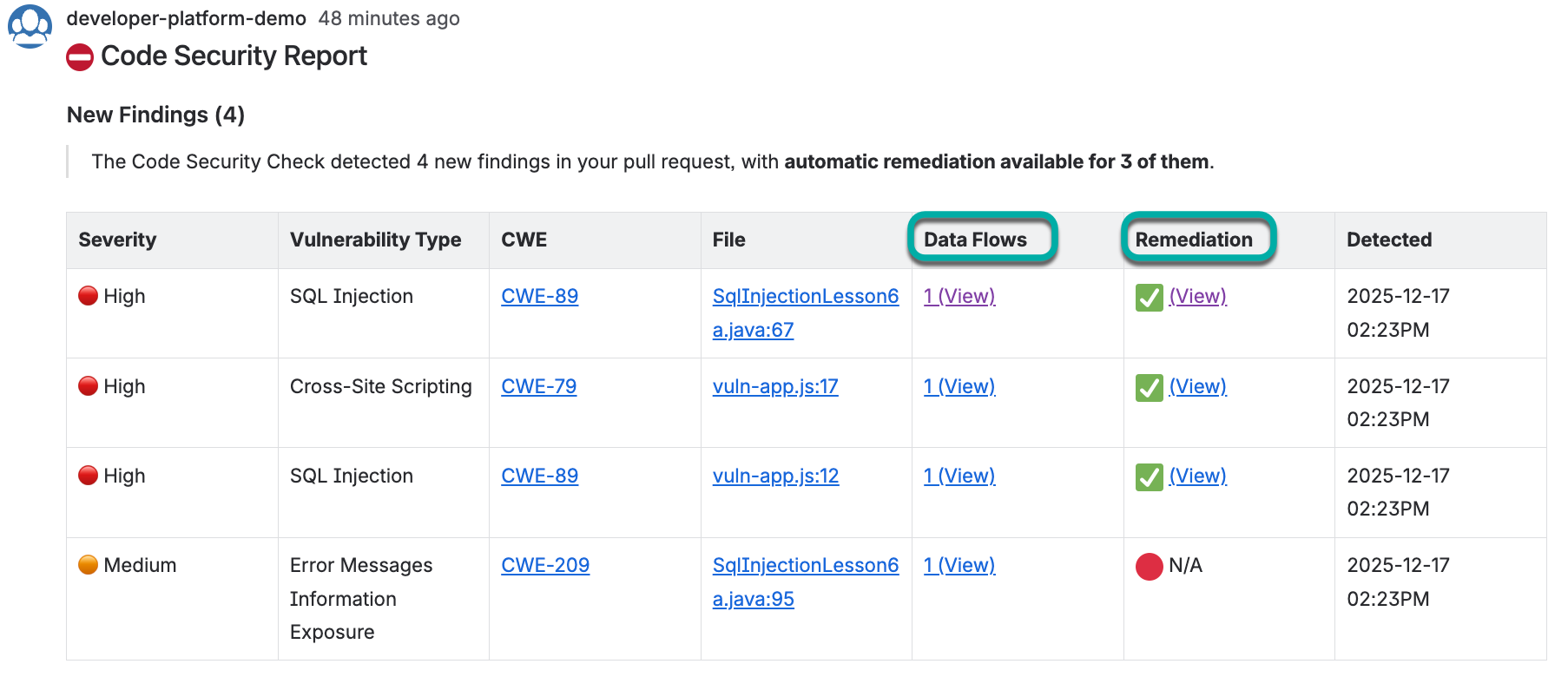Click the red circle icon next to N/A
Image resolution: width=1568 pixels, height=677 pixels.
pyautogui.click(x=1149, y=567)
